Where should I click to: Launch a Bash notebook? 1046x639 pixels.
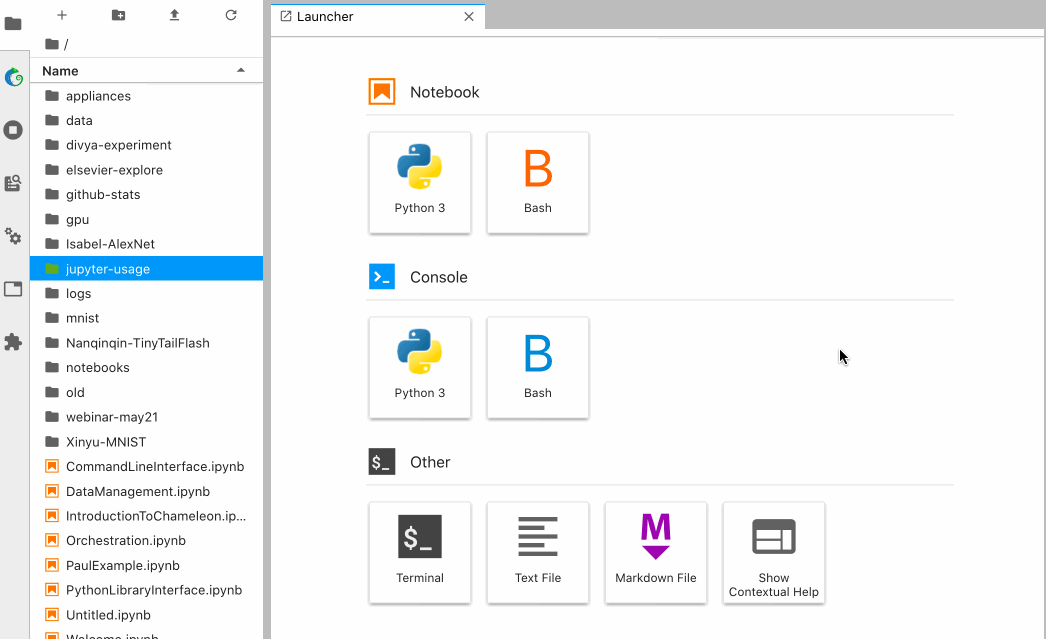tap(538, 183)
